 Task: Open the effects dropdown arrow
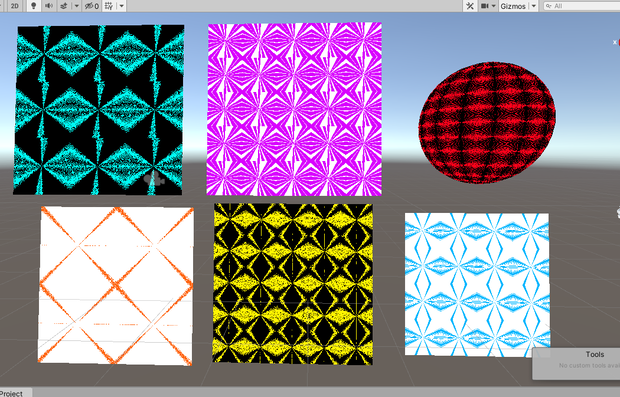[x=77, y=6]
